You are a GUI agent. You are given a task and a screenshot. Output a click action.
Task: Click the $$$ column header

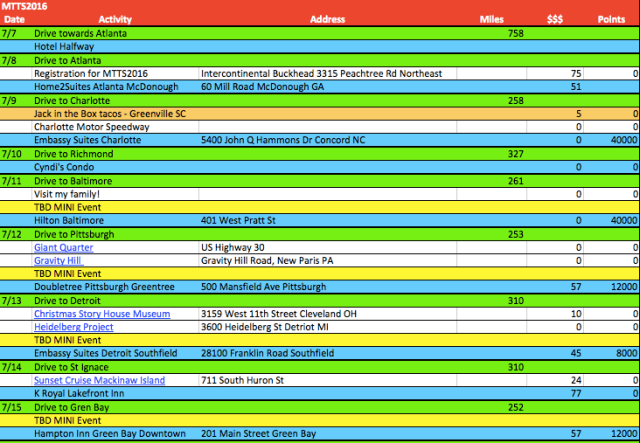click(555, 19)
